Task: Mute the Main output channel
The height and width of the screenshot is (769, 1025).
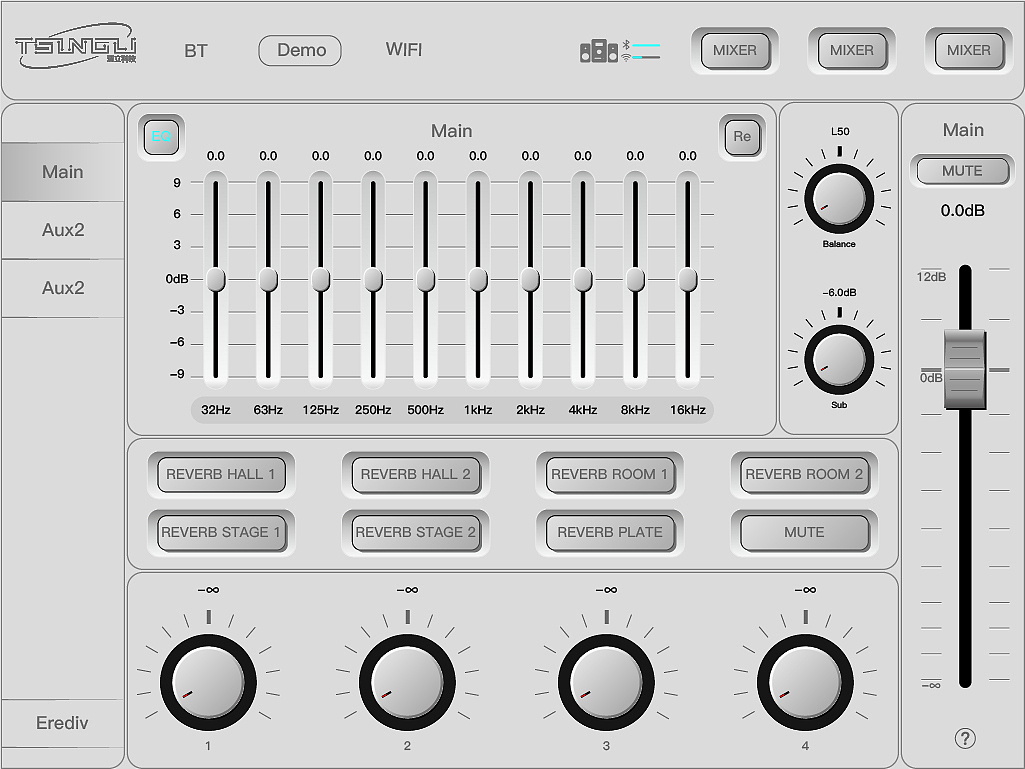Action: pyautogui.click(x=962, y=171)
